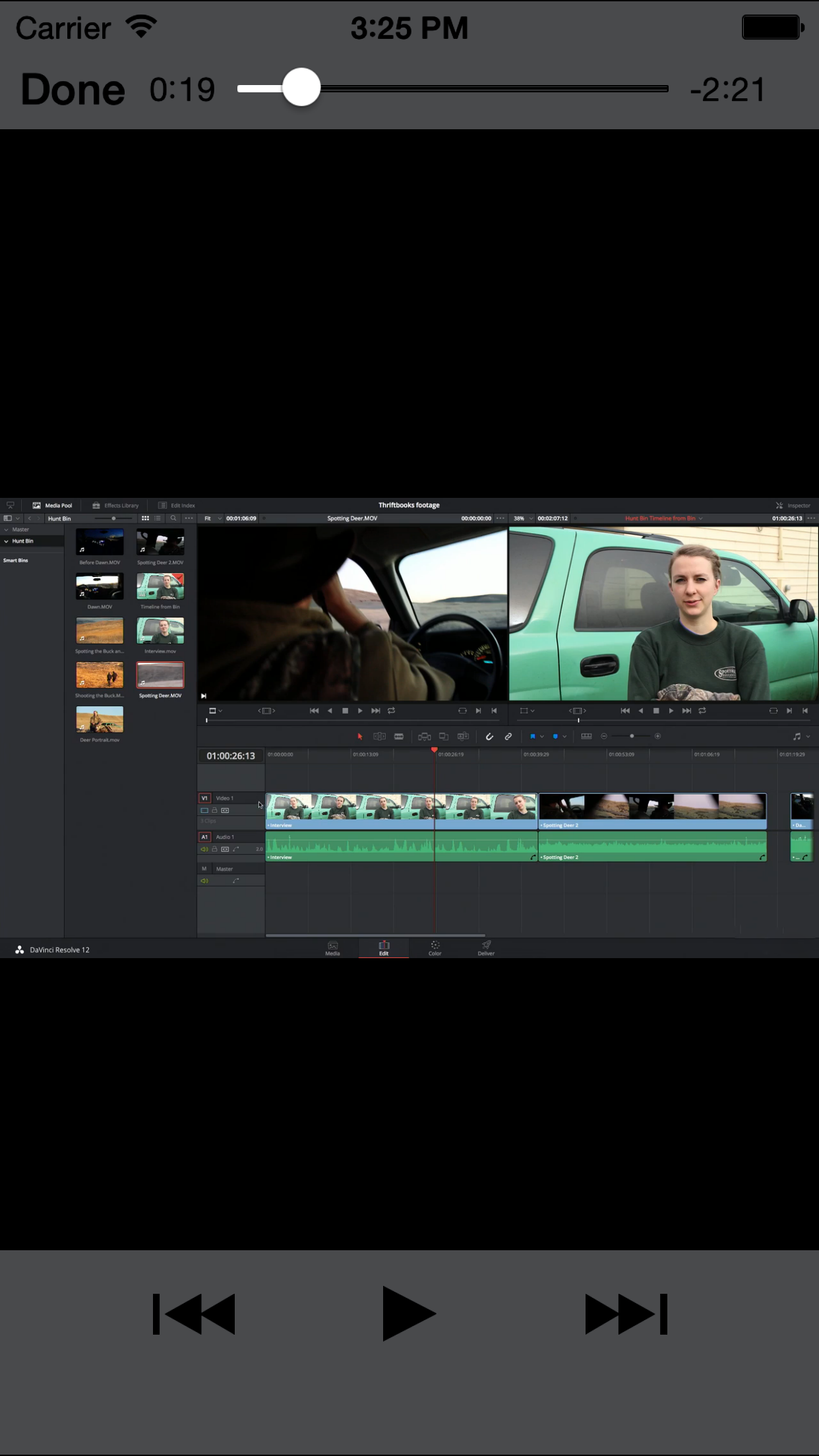Open the blue flag color dropdown
This screenshot has width=819, height=1456.
click(542, 737)
